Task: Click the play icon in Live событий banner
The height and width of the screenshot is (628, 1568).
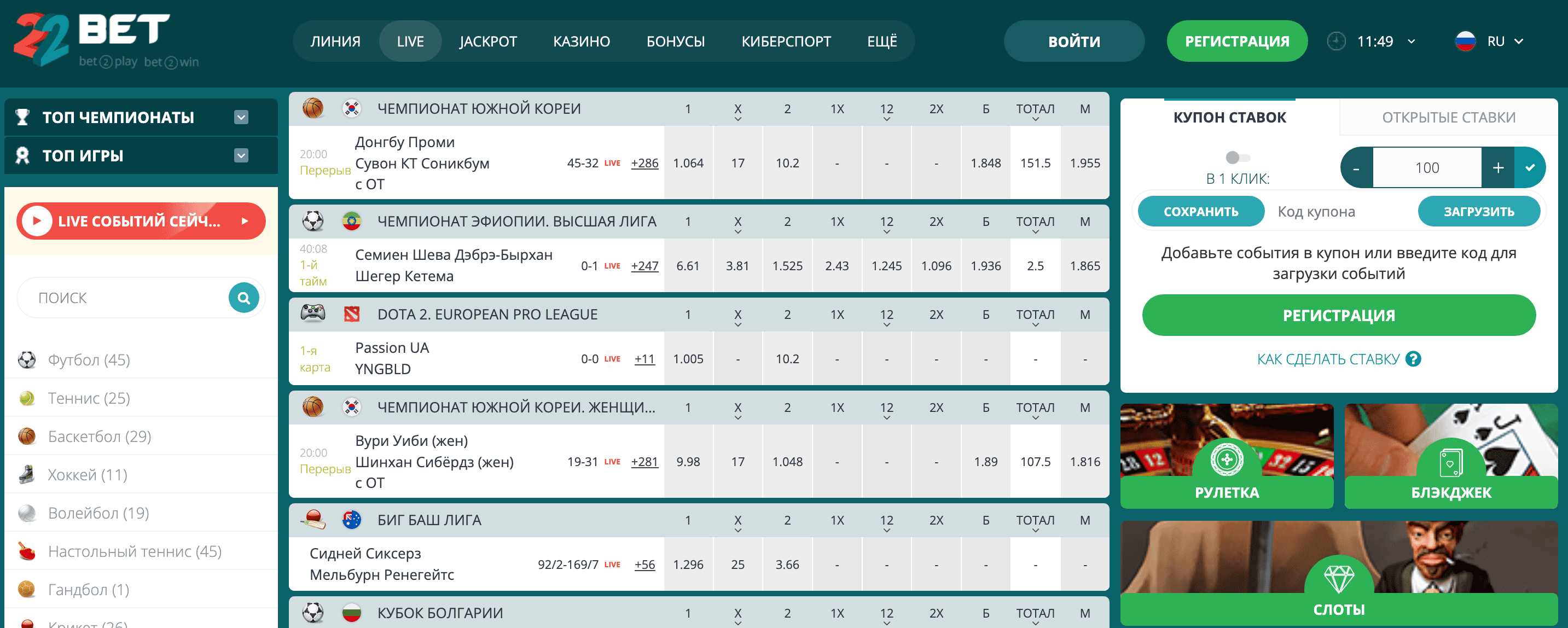Action: [37, 221]
